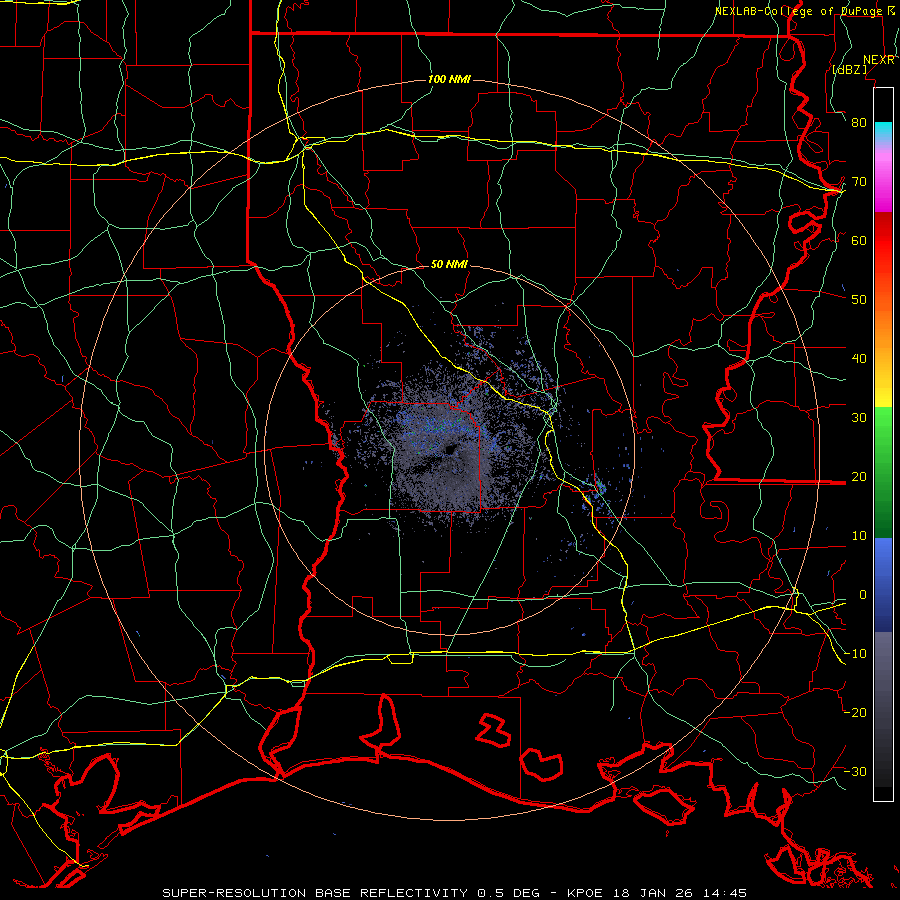Image resolution: width=900 pixels, height=900 pixels.
Task: Click the "[dBZ]" unit label
Action: [x=850, y=69]
